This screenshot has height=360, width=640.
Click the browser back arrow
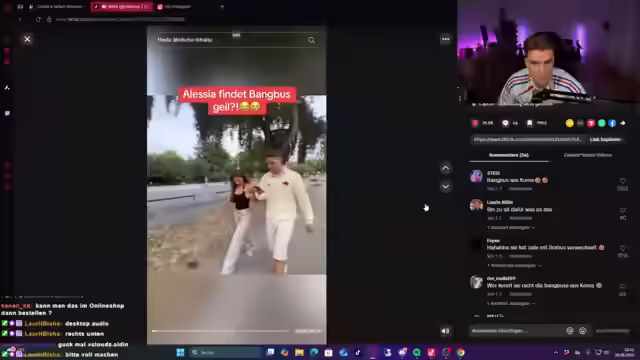tap(20, 19)
